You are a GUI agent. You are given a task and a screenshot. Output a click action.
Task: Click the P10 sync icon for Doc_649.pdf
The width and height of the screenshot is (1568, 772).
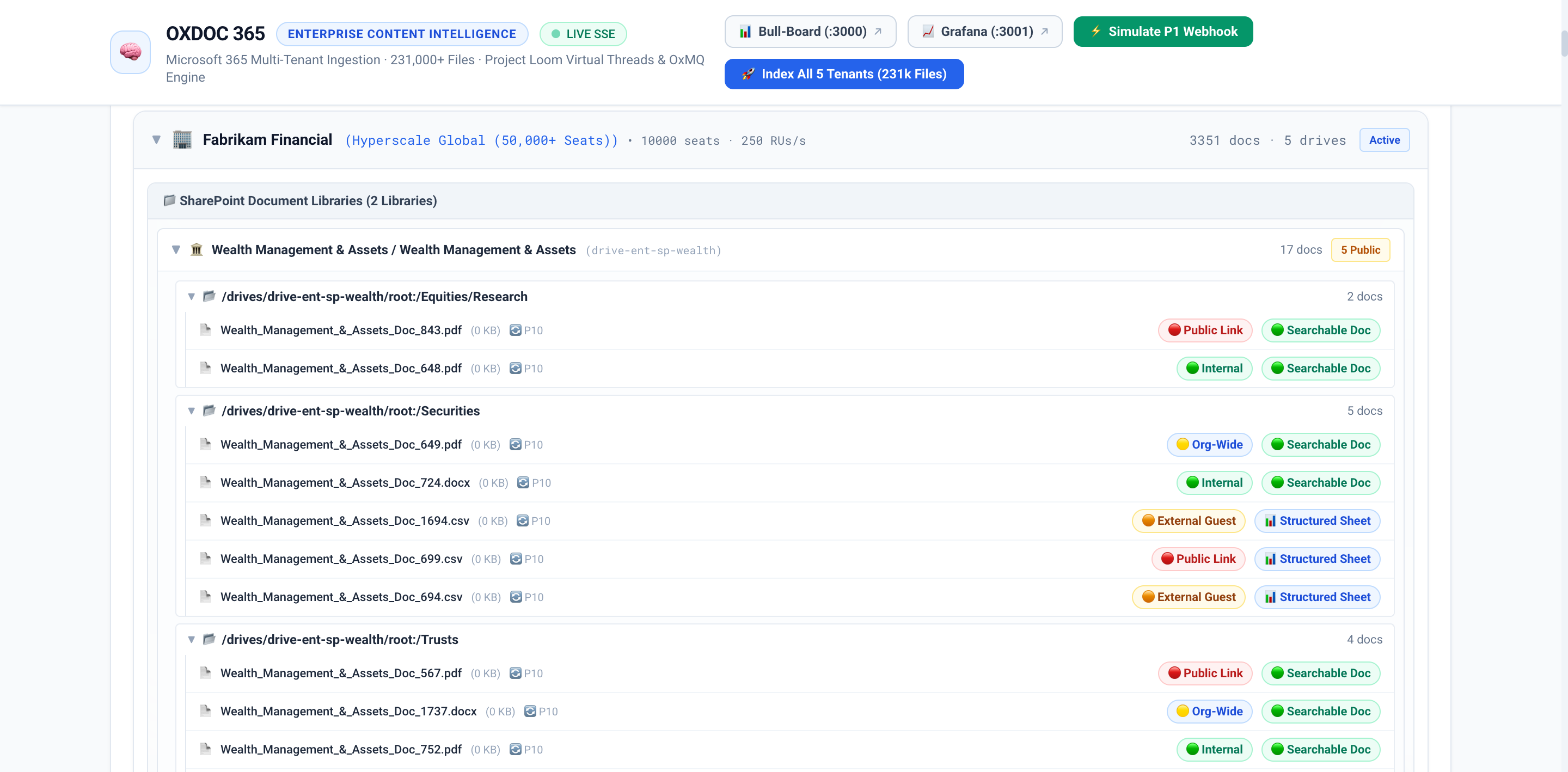(x=515, y=444)
